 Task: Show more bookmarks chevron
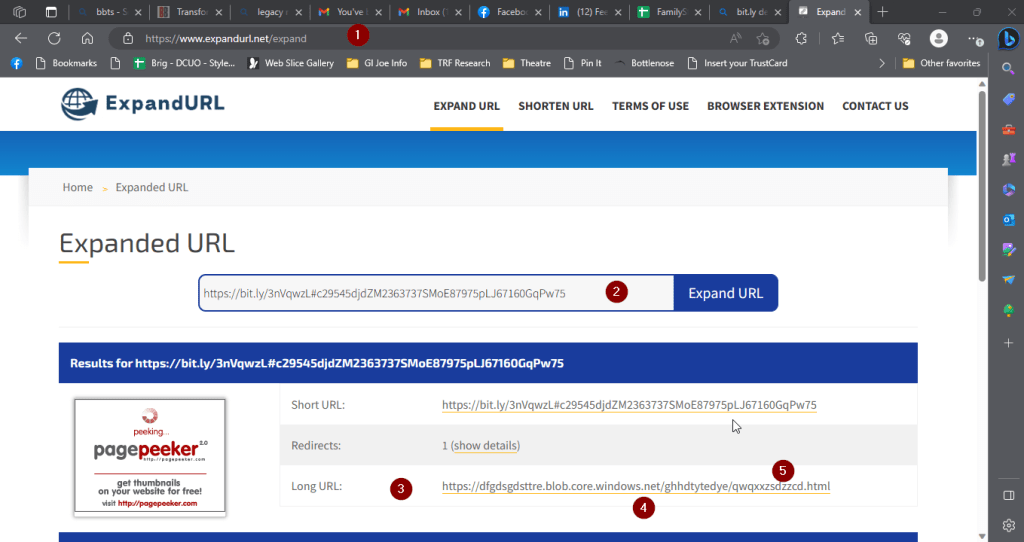[882, 63]
